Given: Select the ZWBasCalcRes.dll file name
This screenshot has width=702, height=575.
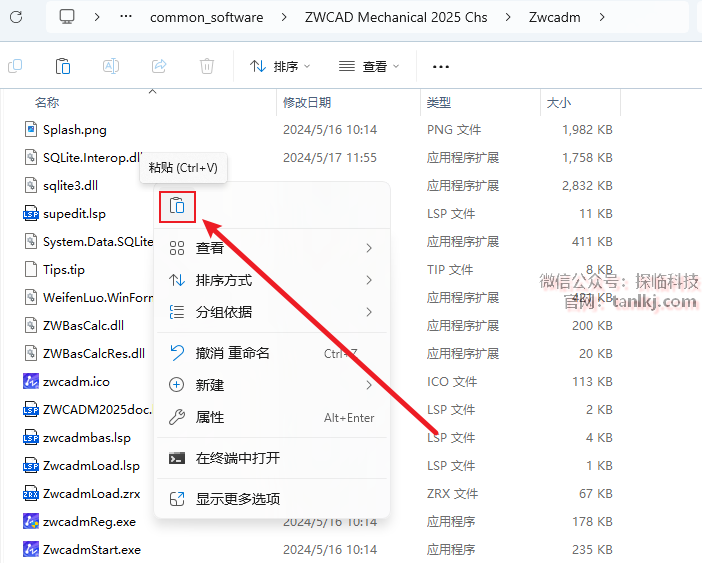Looking at the screenshot, I should 94,353.
